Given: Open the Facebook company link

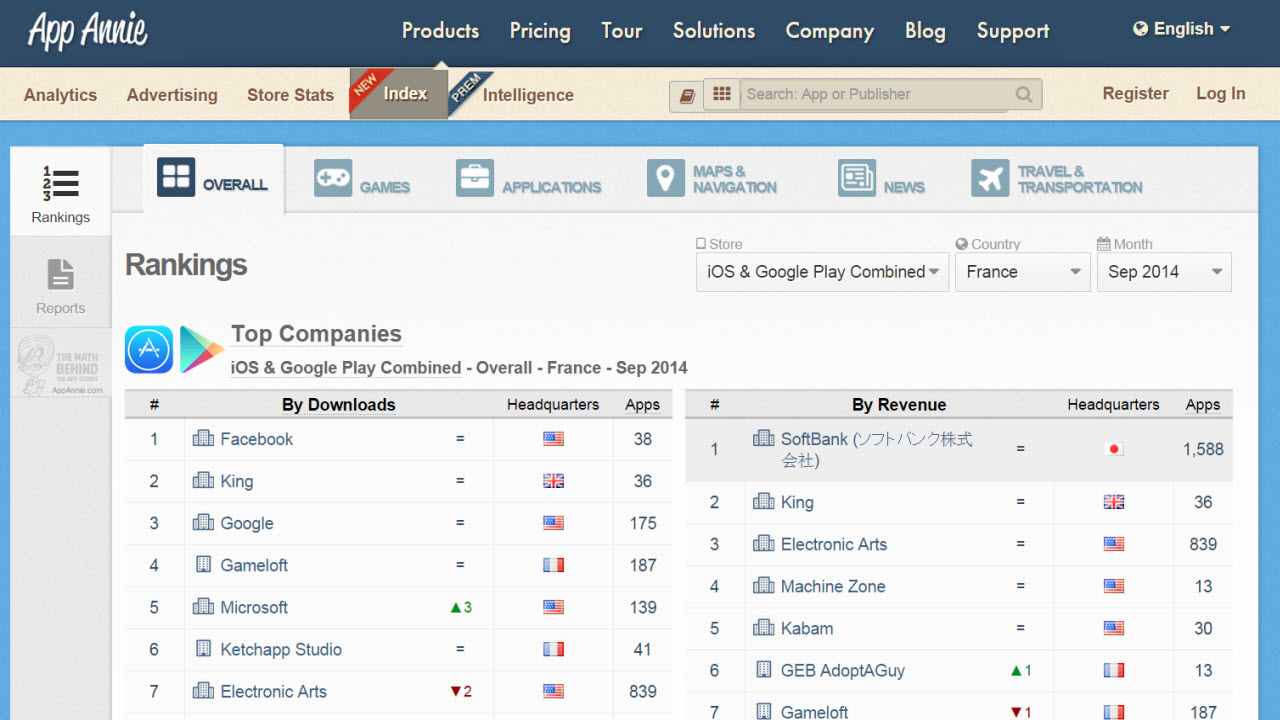Looking at the screenshot, I should point(257,439).
